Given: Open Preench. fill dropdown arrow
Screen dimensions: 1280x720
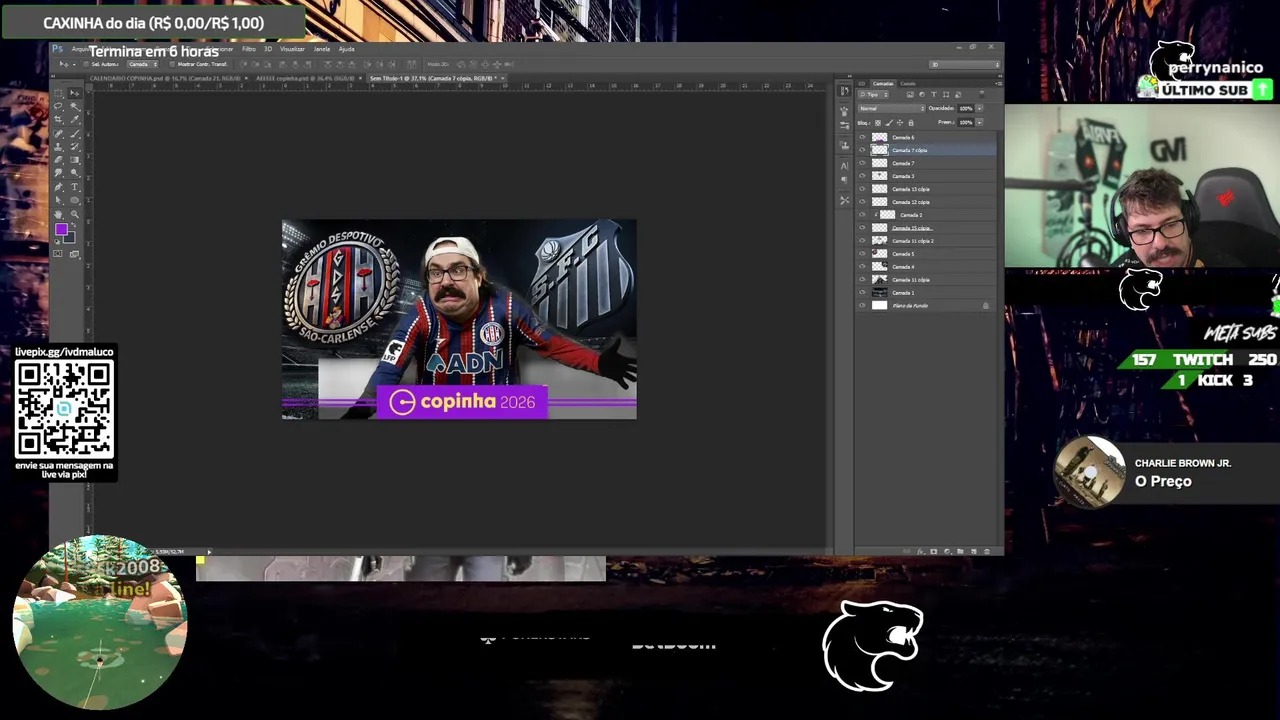Looking at the screenshot, I should 979,122.
